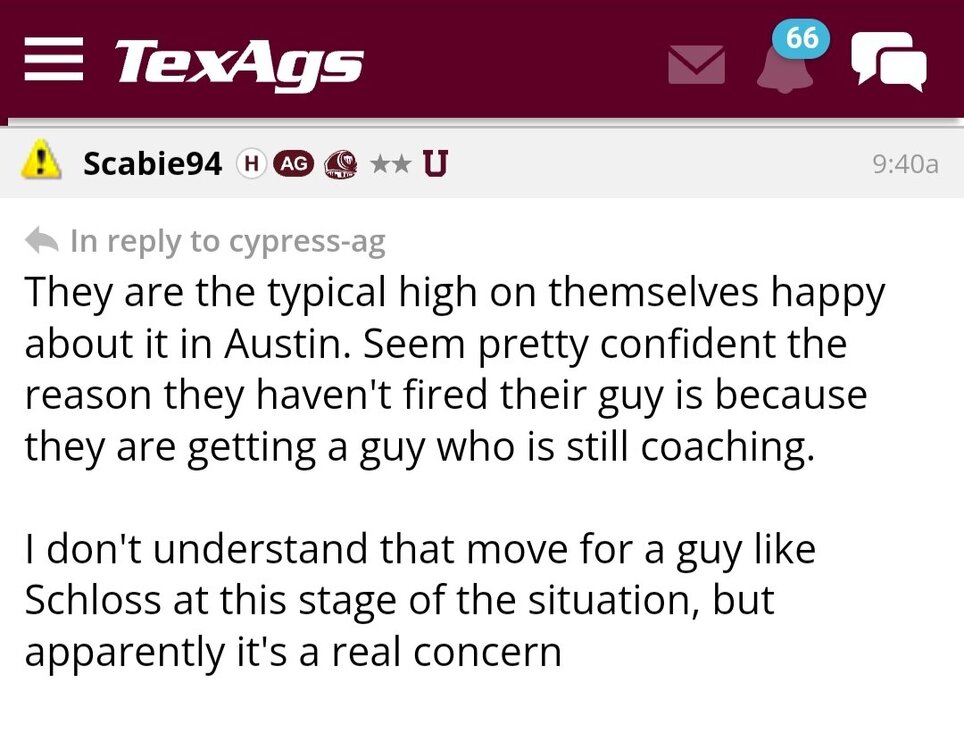Go to the TexAgs home logo

coord(238,64)
